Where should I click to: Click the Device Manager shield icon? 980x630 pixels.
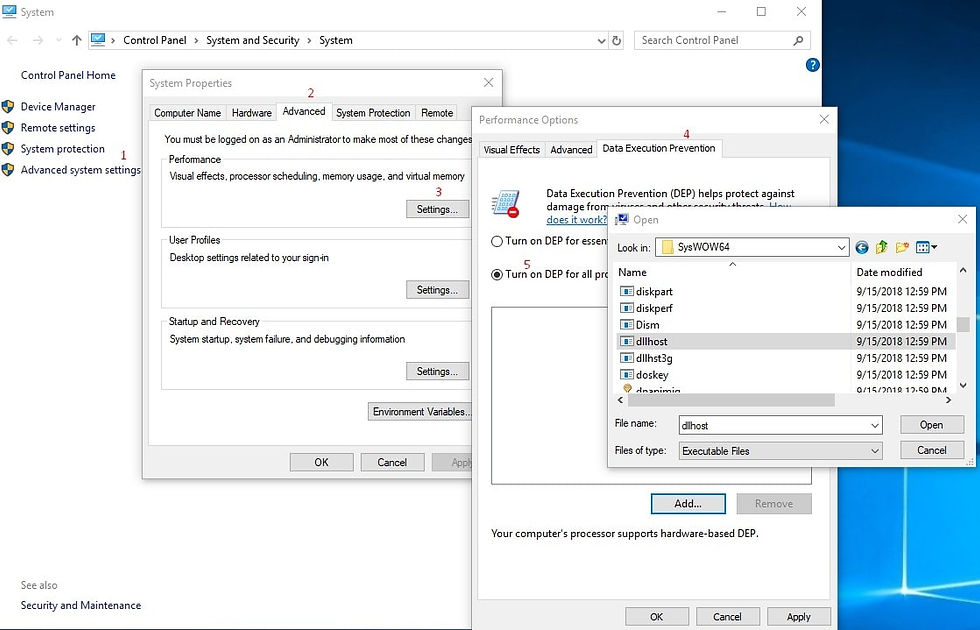tap(8, 107)
